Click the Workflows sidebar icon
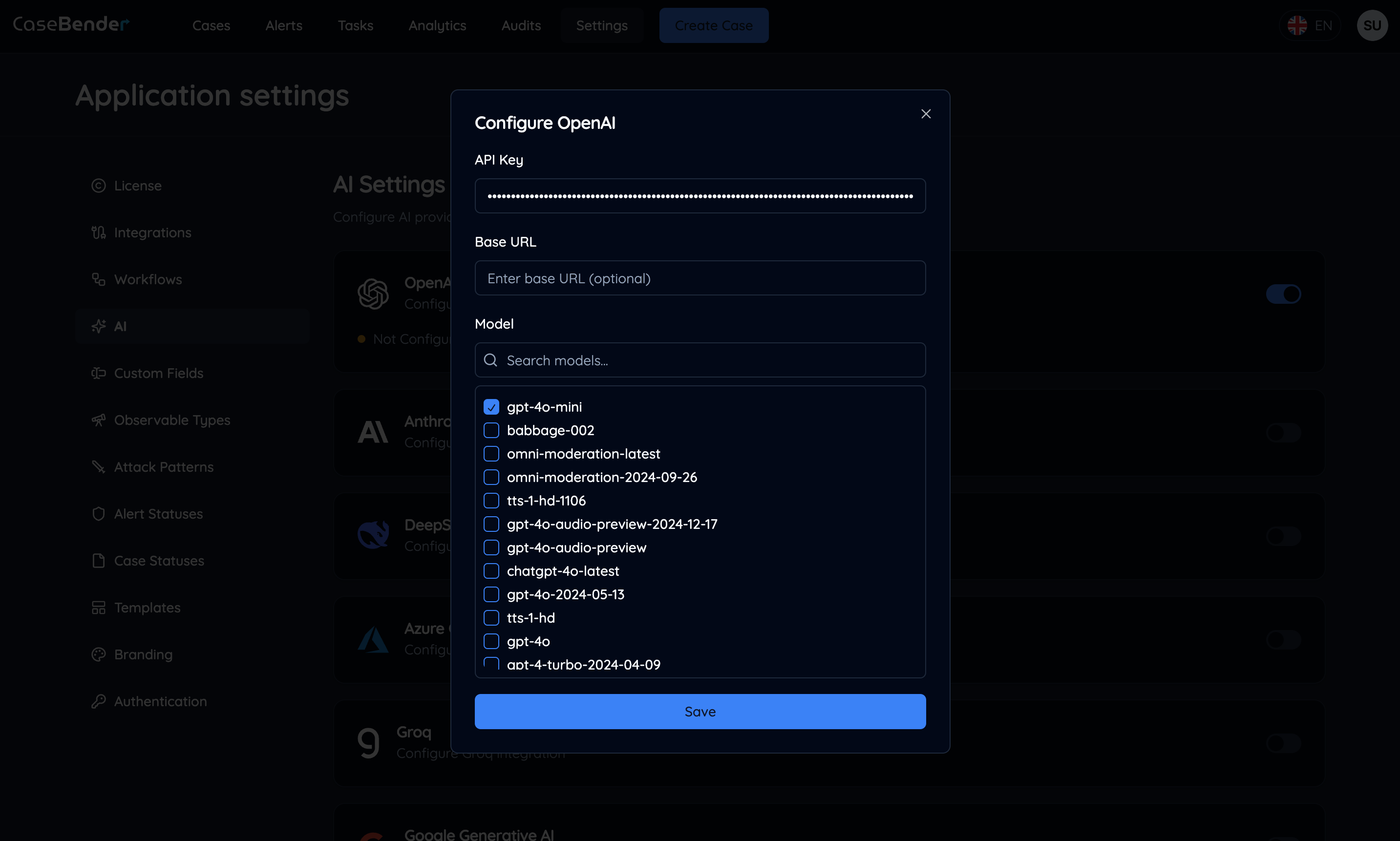 point(99,279)
